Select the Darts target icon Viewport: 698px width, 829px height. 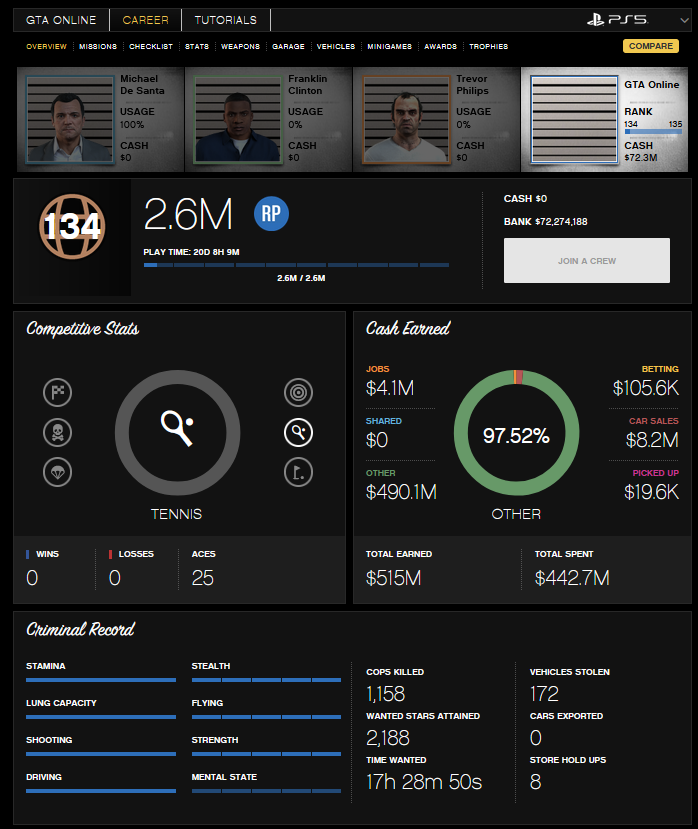(298, 392)
